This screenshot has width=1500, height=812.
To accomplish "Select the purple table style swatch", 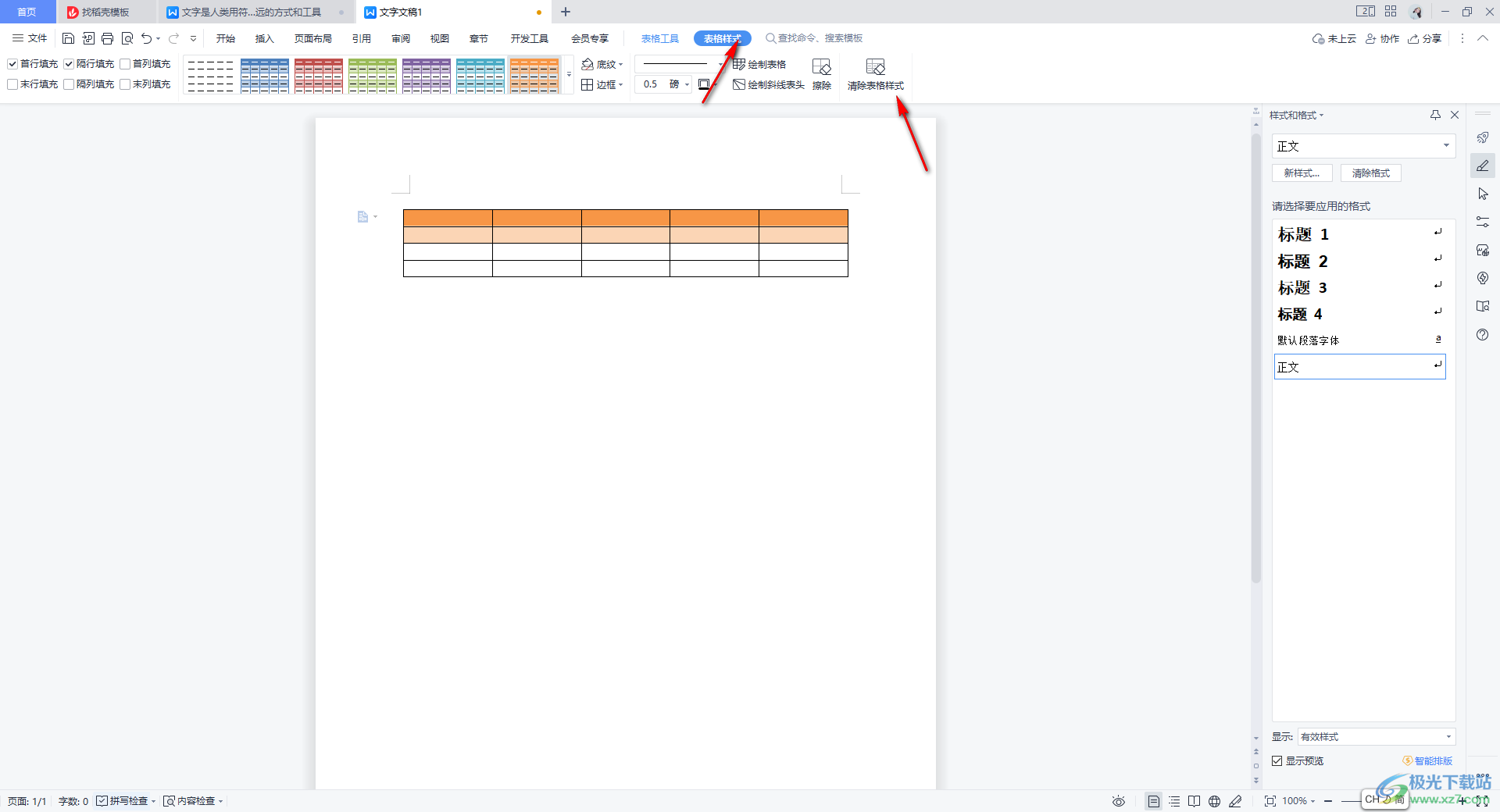I will (427, 76).
